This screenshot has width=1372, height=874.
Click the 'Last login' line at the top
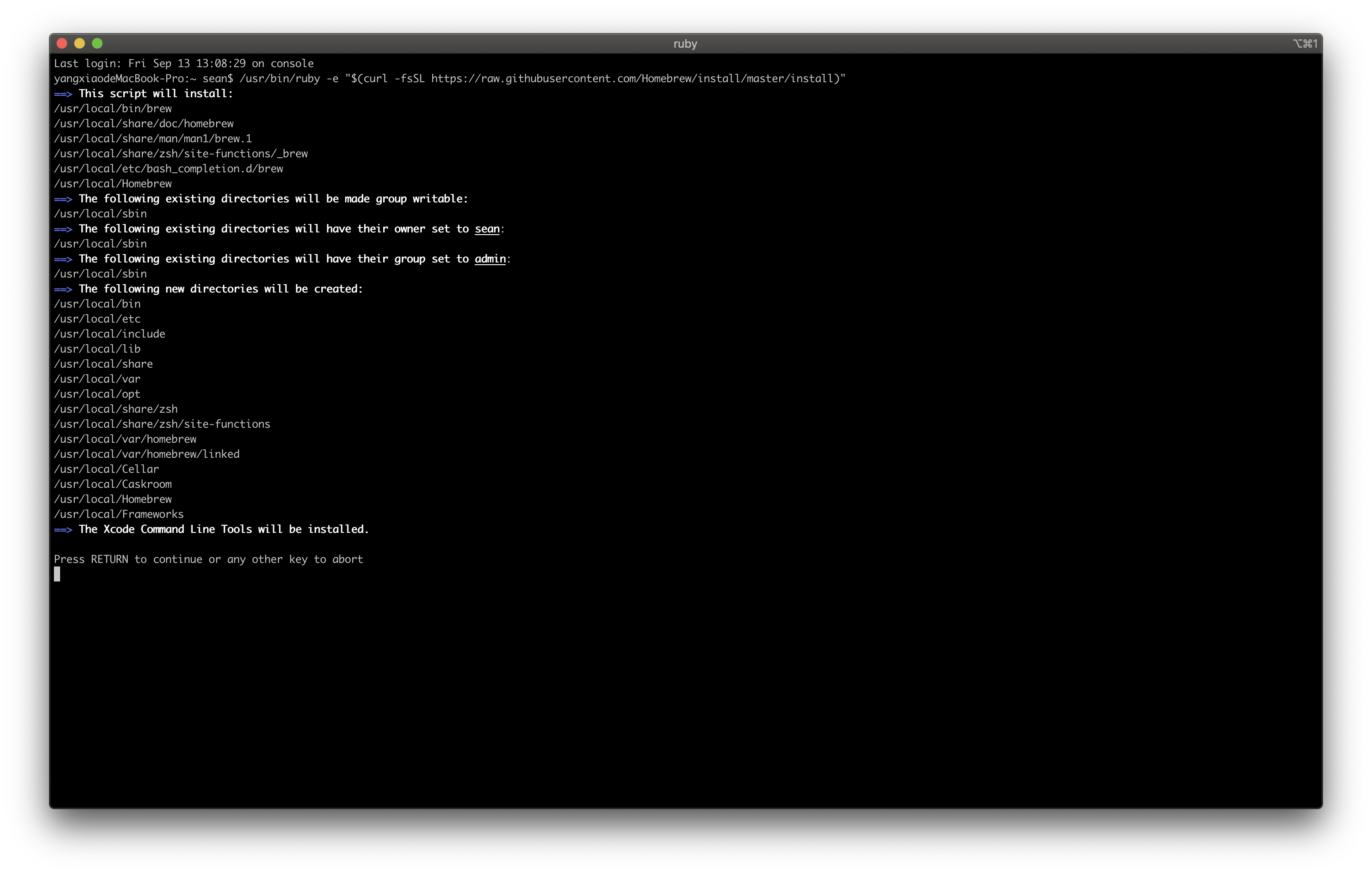point(183,64)
